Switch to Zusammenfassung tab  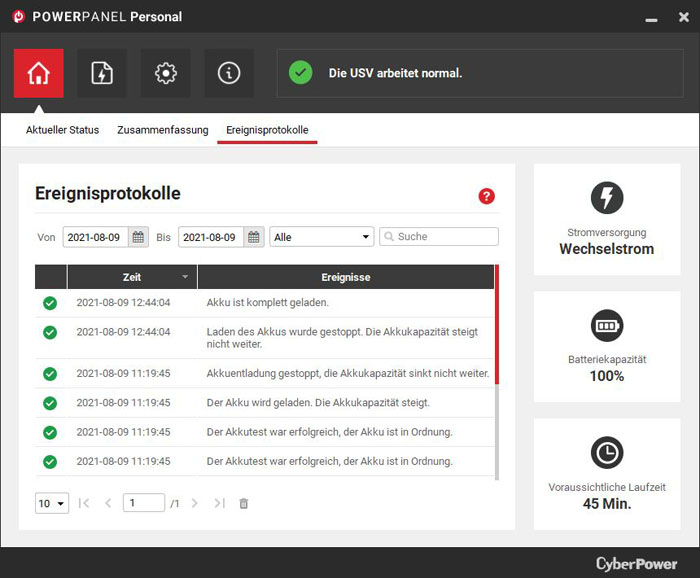[162, 130]
